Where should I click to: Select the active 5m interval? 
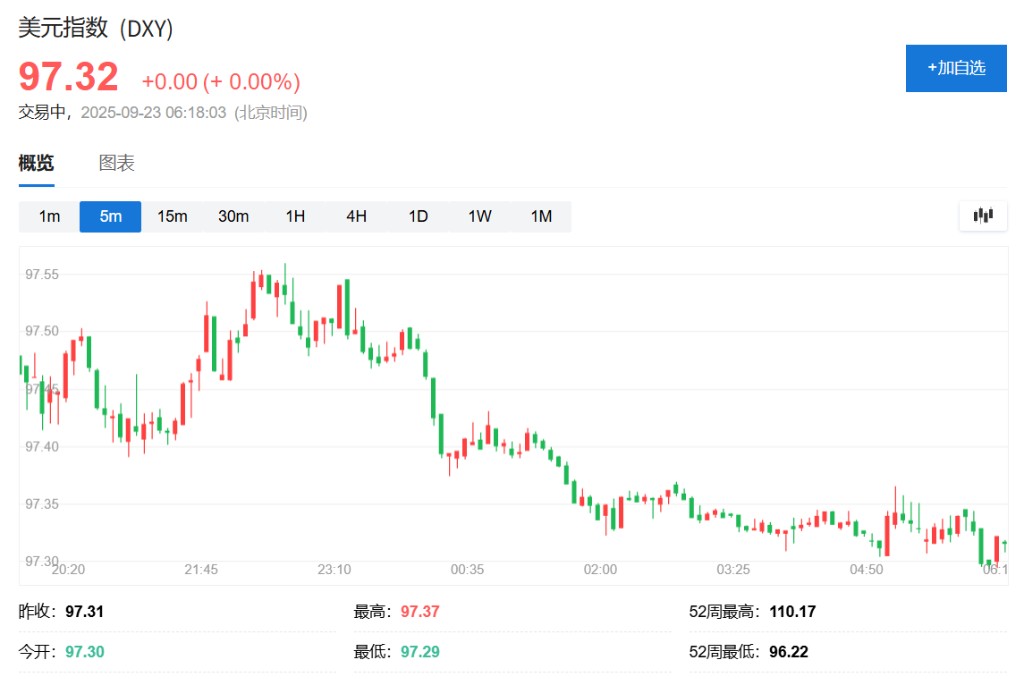coord(110,216)
